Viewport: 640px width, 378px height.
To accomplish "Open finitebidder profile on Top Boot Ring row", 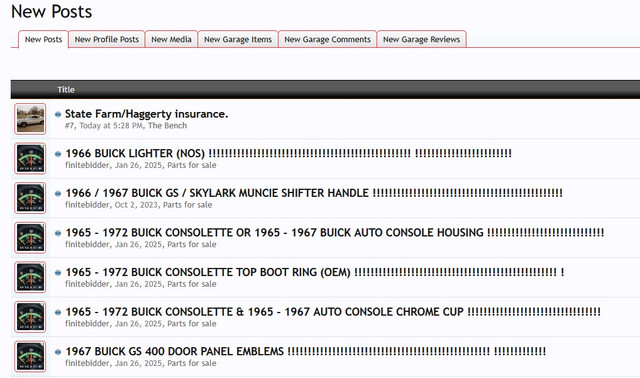I will coord(87,284).
